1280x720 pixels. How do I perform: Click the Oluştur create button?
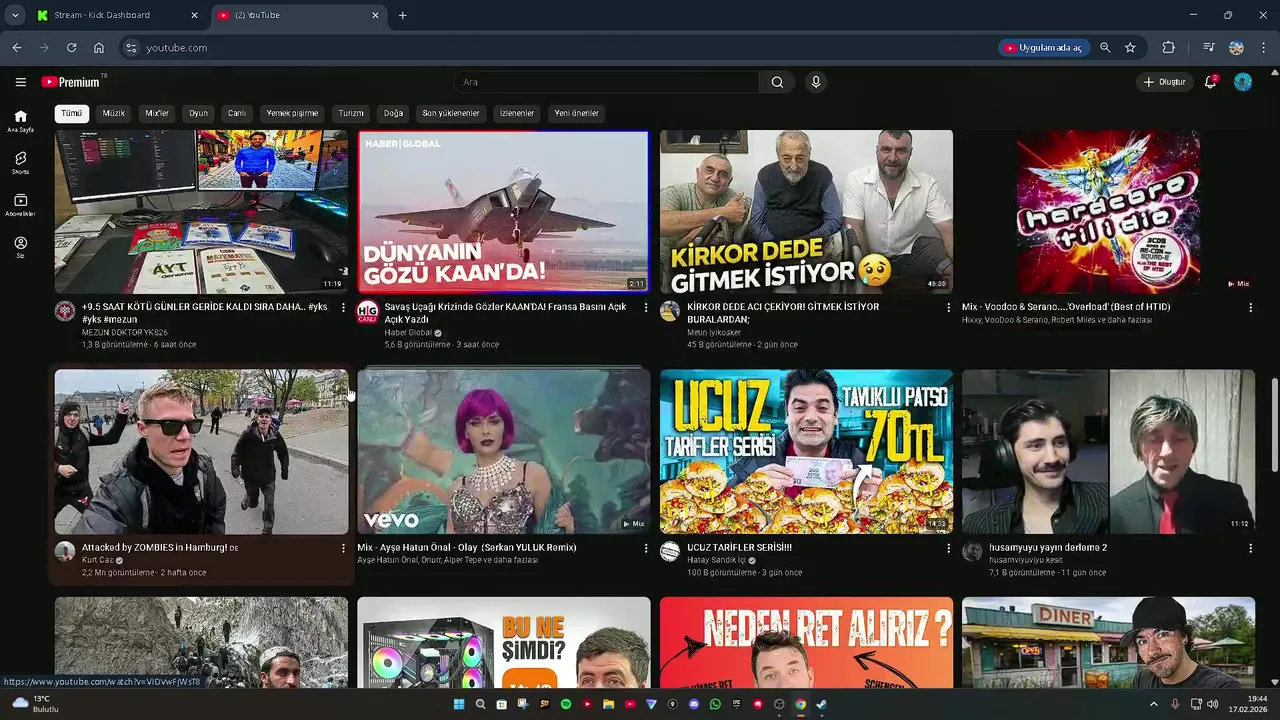[x=1165, y=82]
